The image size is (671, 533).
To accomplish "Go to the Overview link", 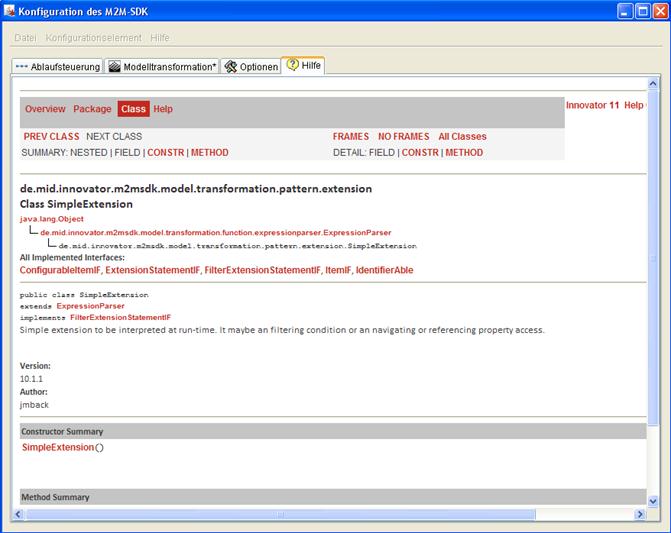I will click(x=45, y=109).
